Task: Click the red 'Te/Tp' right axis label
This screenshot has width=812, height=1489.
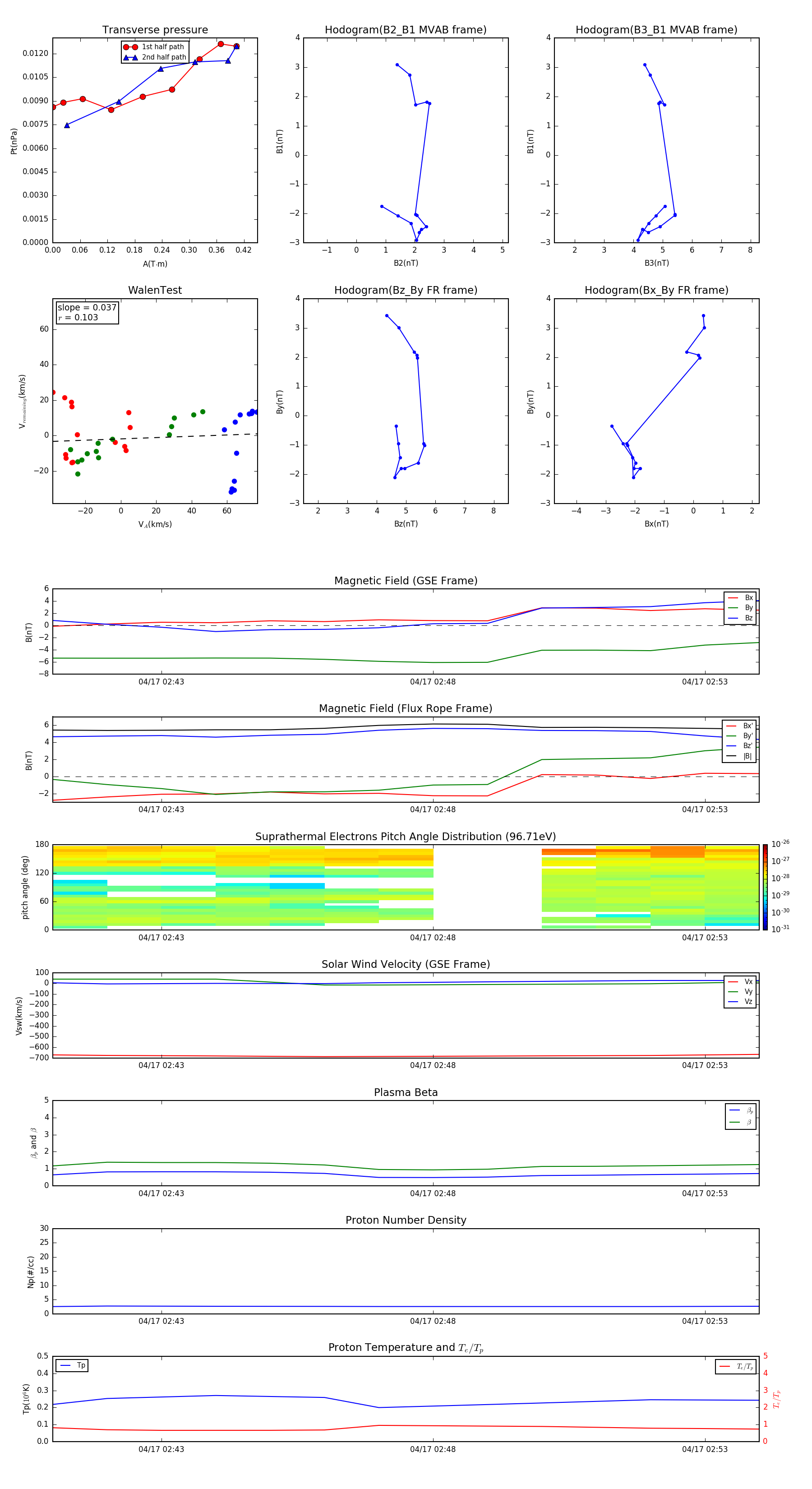Action: 776,1399
